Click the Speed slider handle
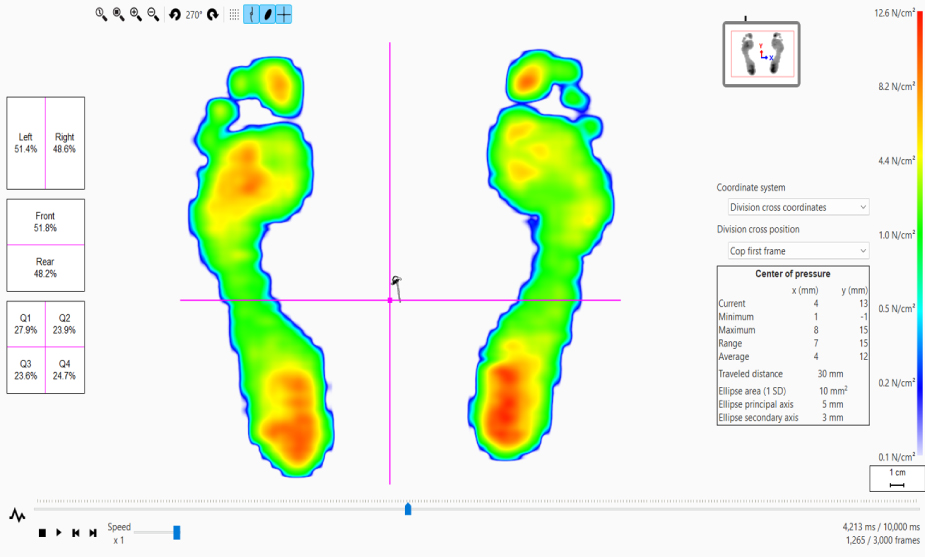 177,532
